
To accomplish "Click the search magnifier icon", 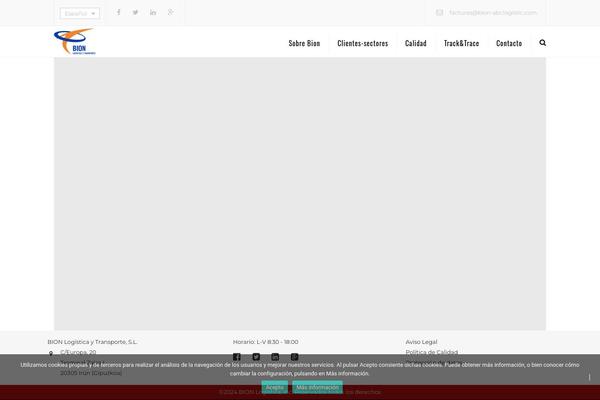I will [x=543, y=42].
